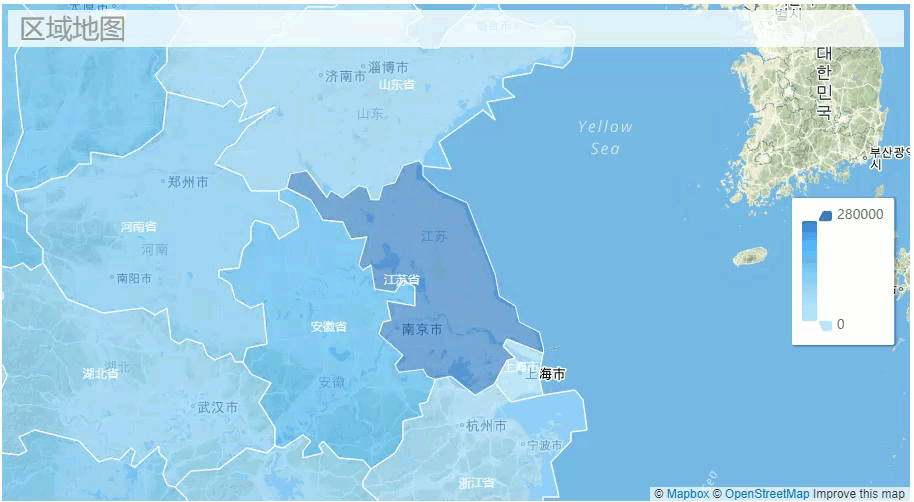Click the 山东省 province label
The image size is (914, 502).
tap(396, 85)
